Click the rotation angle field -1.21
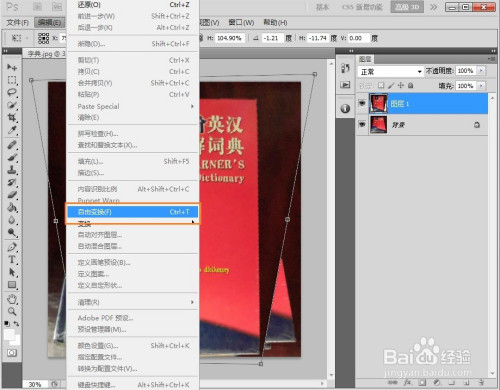This screenshot has width=500, height=390. 273,38
